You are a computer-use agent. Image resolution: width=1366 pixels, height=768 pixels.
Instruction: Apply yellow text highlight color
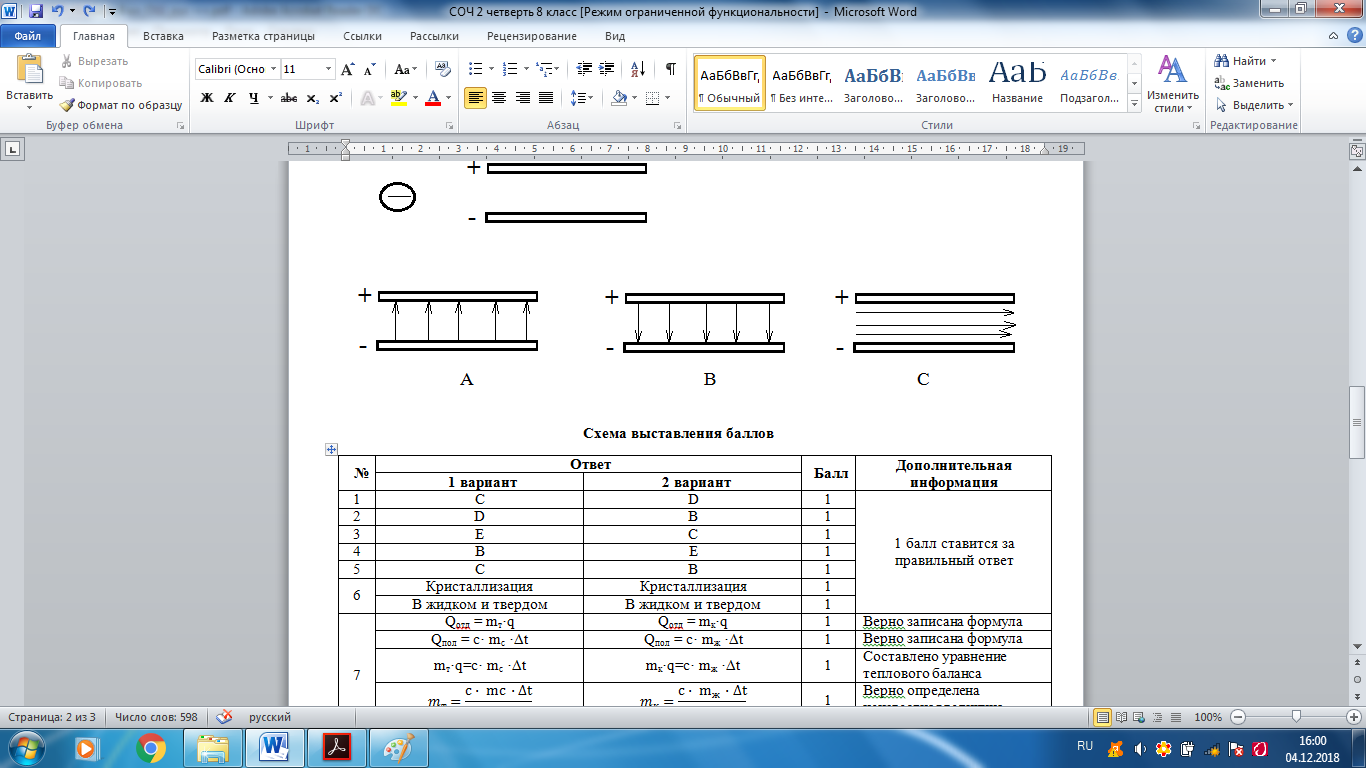[x=398, y=98]
